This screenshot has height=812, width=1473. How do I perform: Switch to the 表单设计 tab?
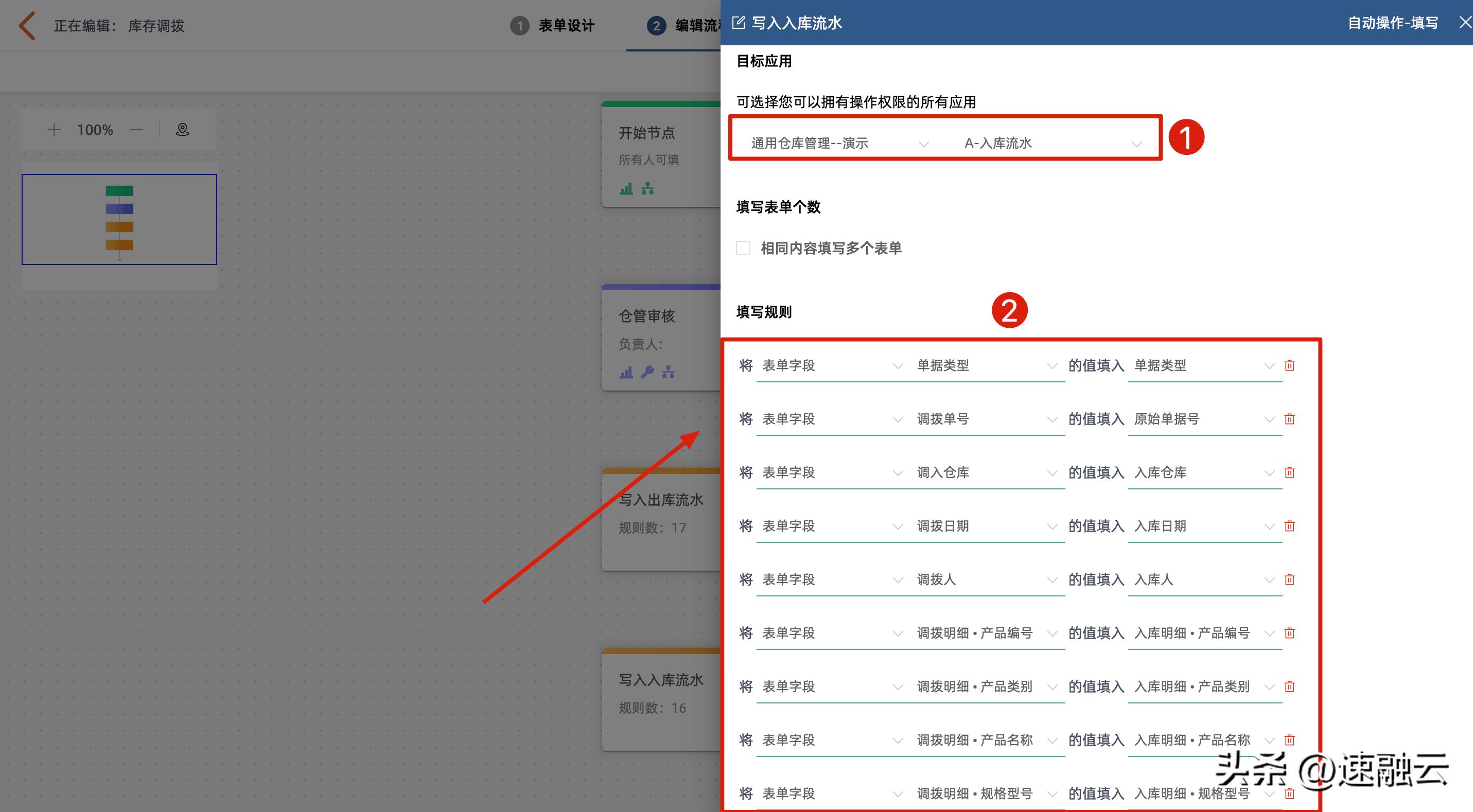[565, 25]
